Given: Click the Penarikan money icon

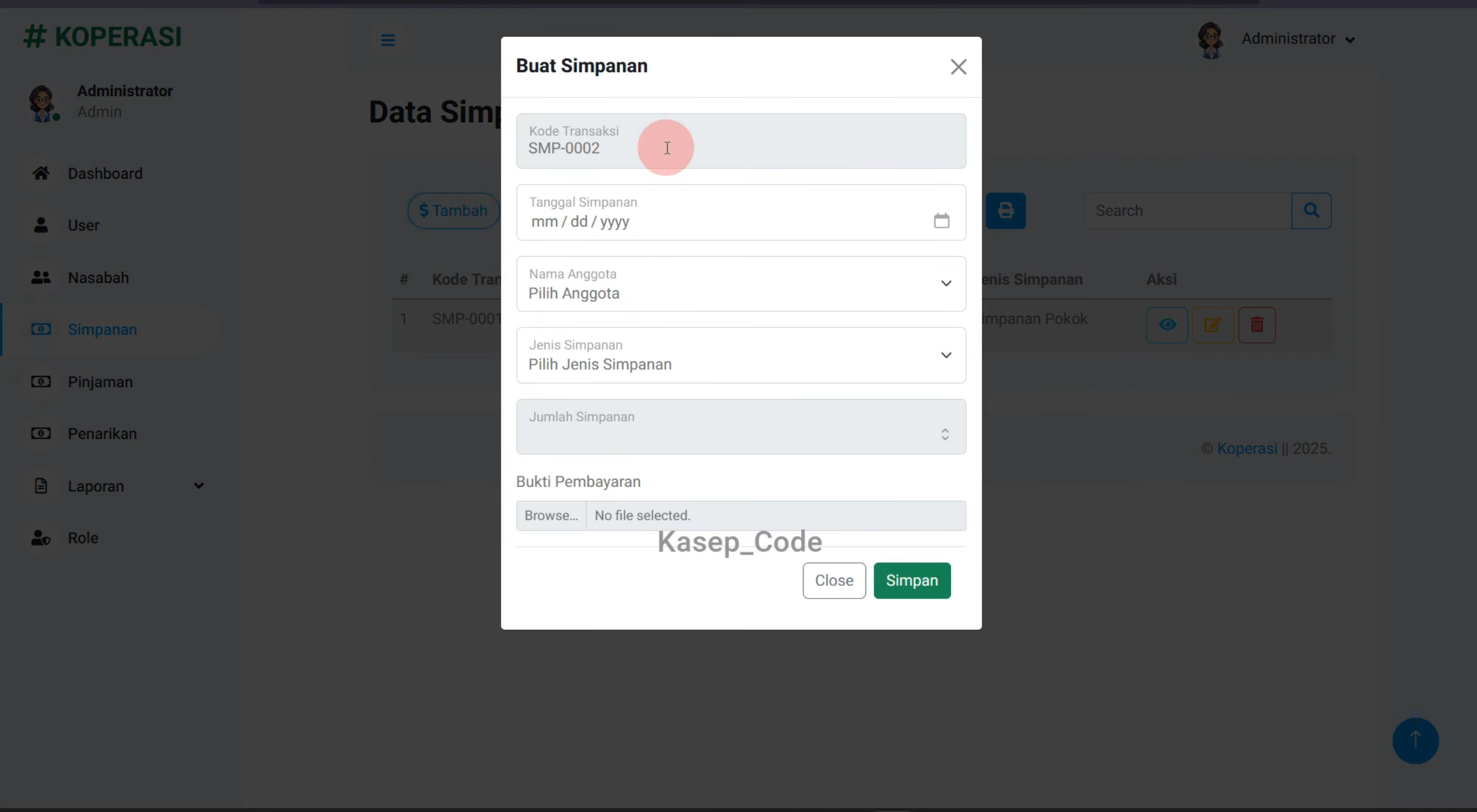Looking at the screenshot, I should 40,433.
